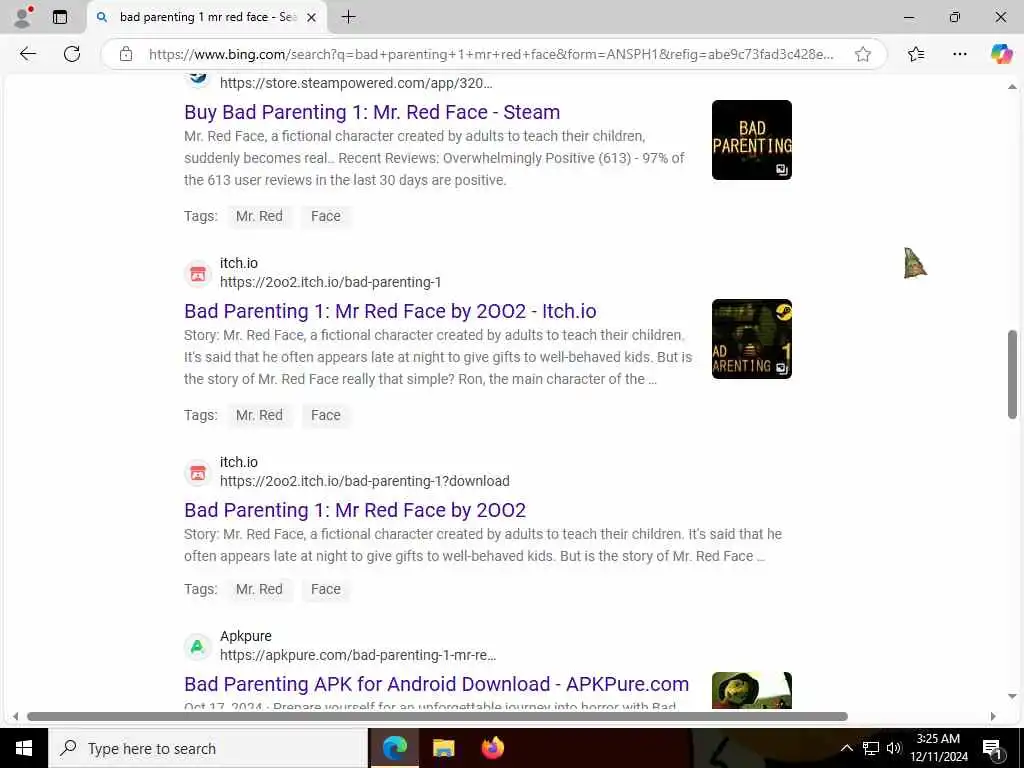
Task: Open the Favorites list icon
Action: click(x=916, y=54)
